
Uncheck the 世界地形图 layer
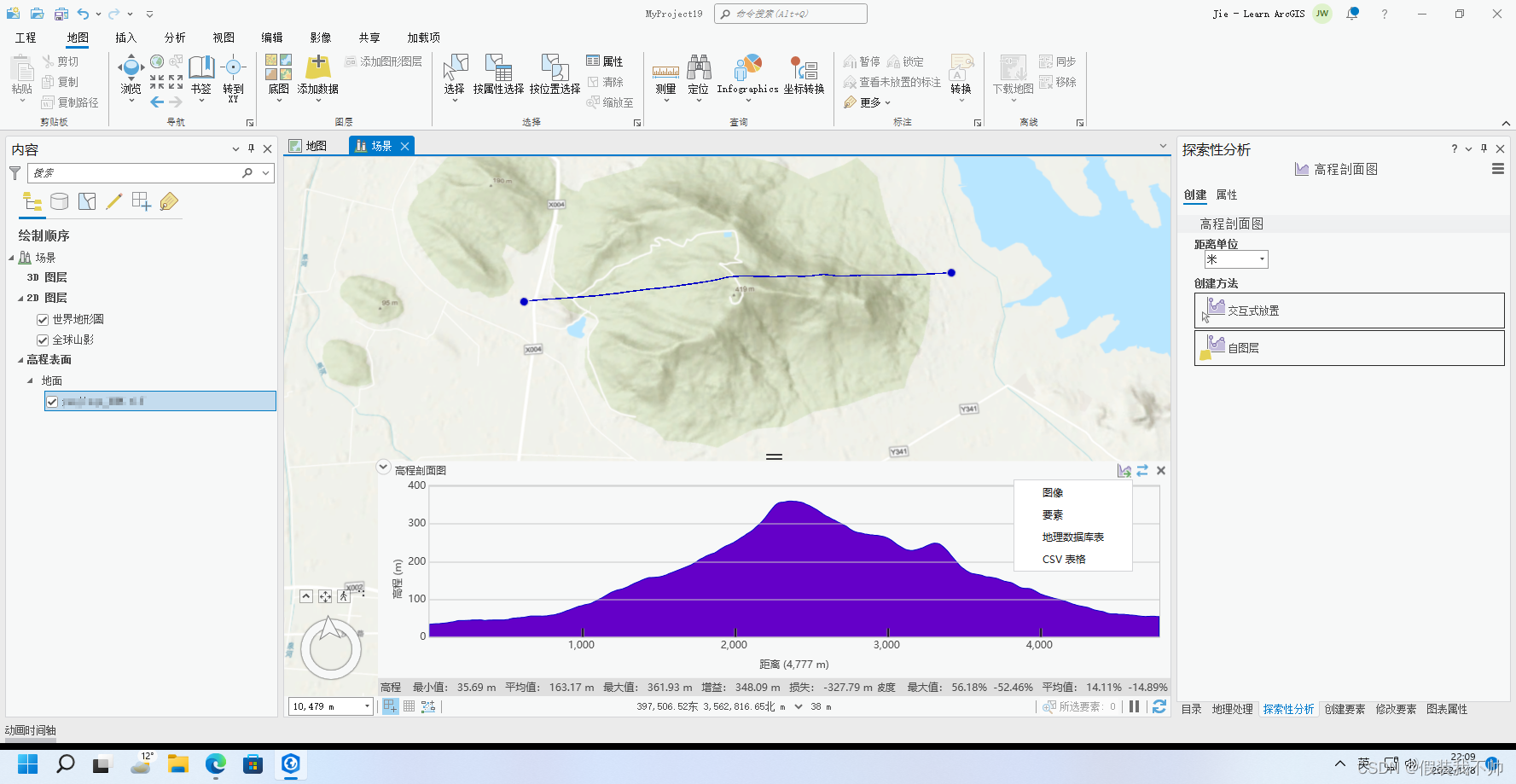42,319
